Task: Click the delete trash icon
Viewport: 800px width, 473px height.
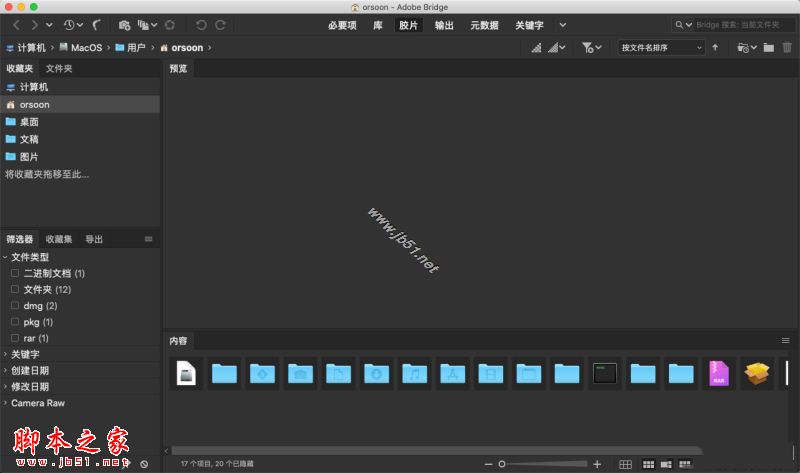Action: click(x=787, y=48)
